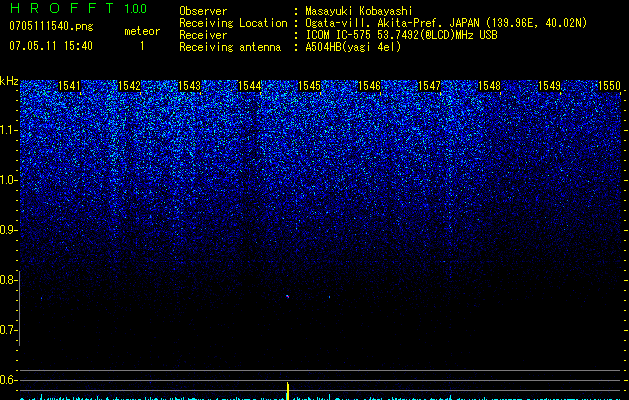Click the Observer label
629x400 pixels.
[203, 11]
